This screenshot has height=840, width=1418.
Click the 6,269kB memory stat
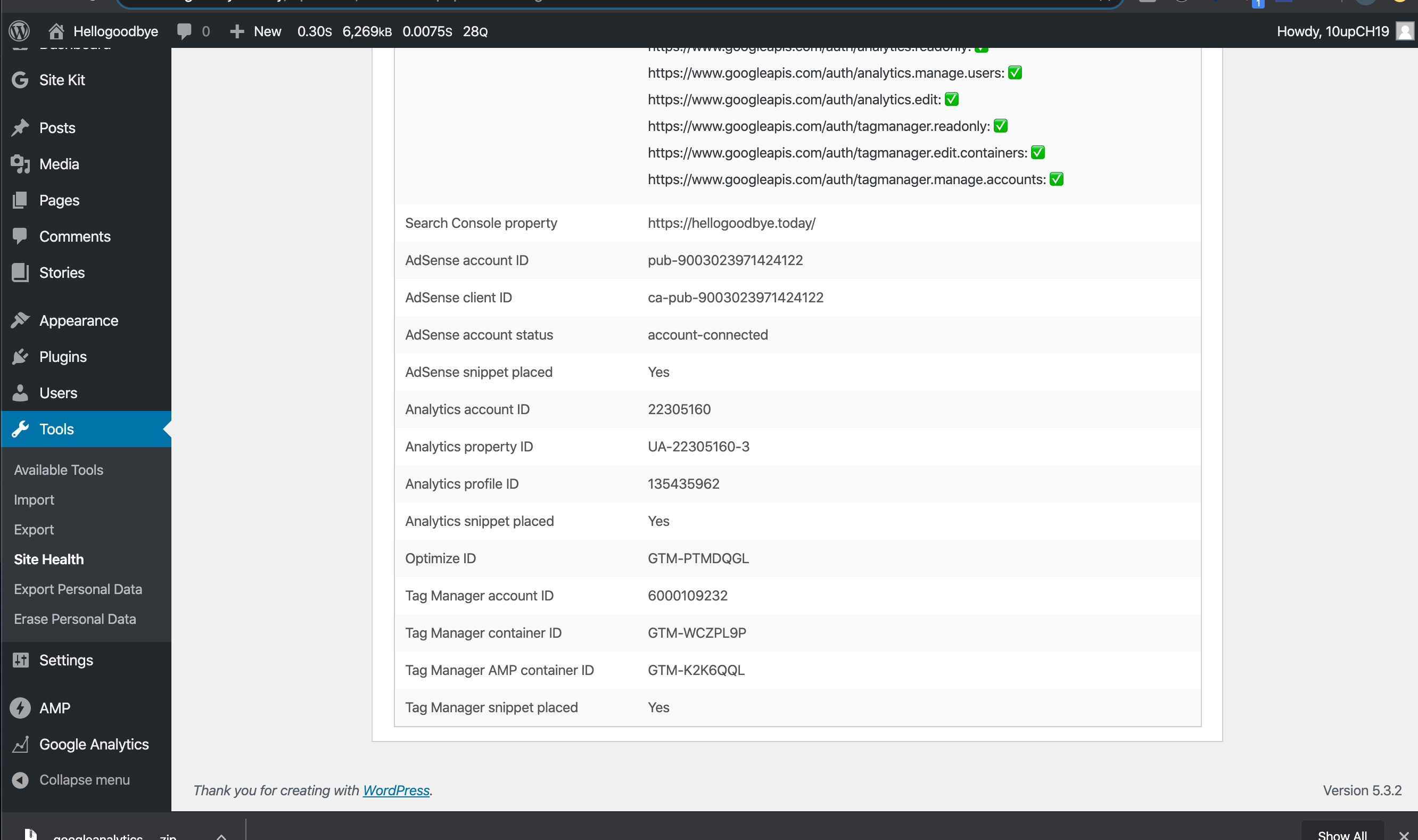(367, 31)
